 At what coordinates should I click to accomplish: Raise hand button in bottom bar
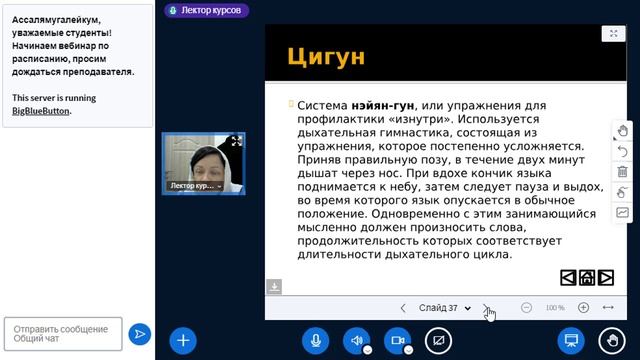(x=612, y=340)
